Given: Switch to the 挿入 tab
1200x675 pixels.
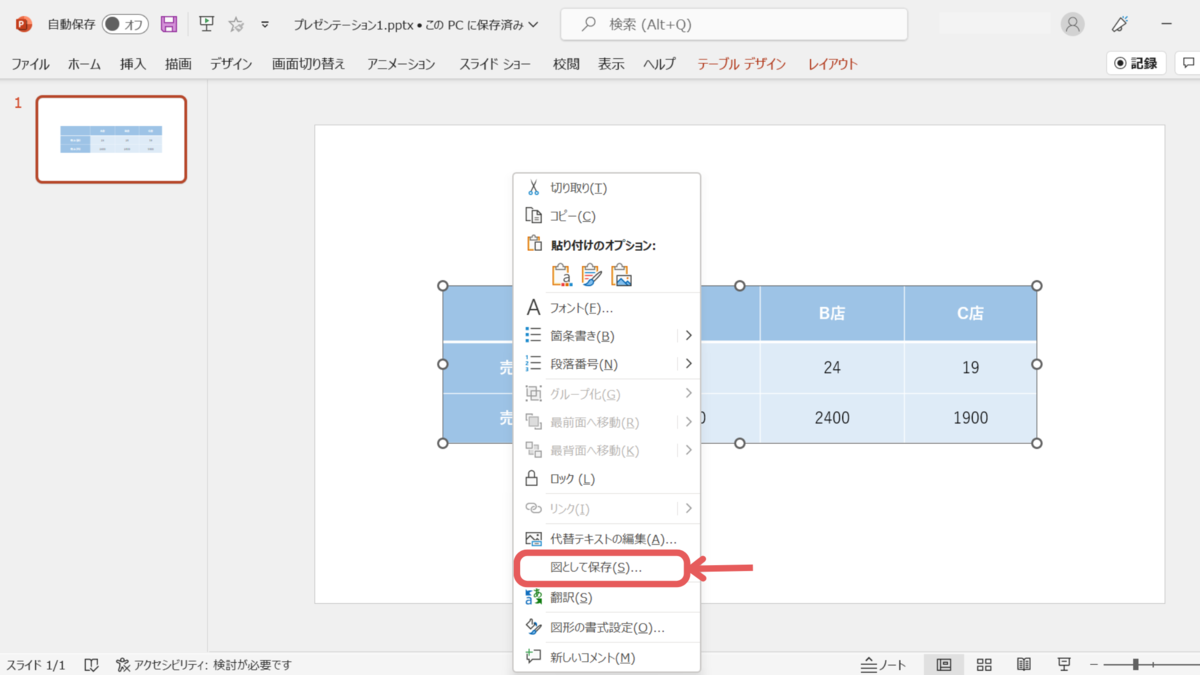Looking at the screenshot, I should 133,64.
